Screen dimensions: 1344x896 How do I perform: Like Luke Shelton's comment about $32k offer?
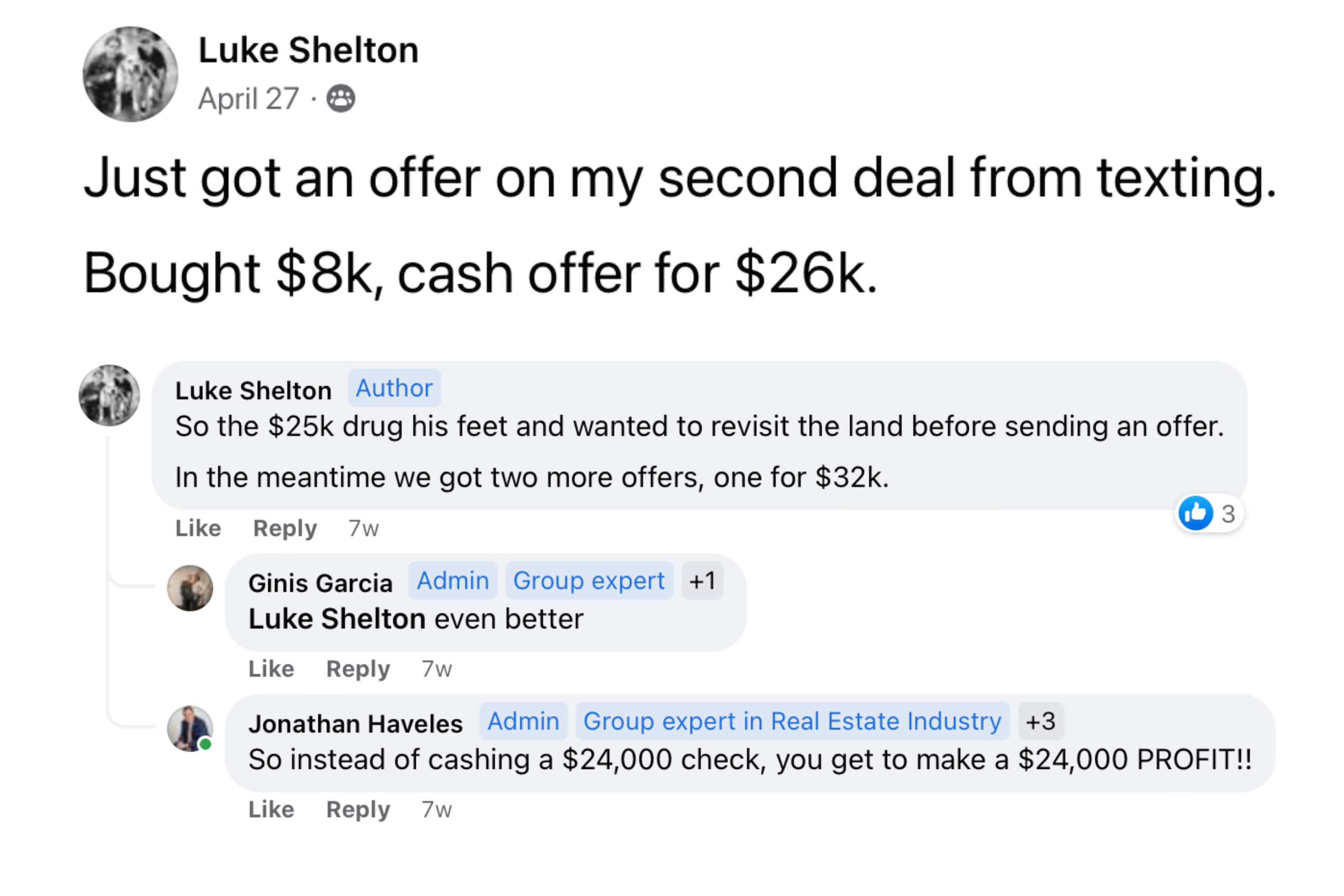(198, 529)
